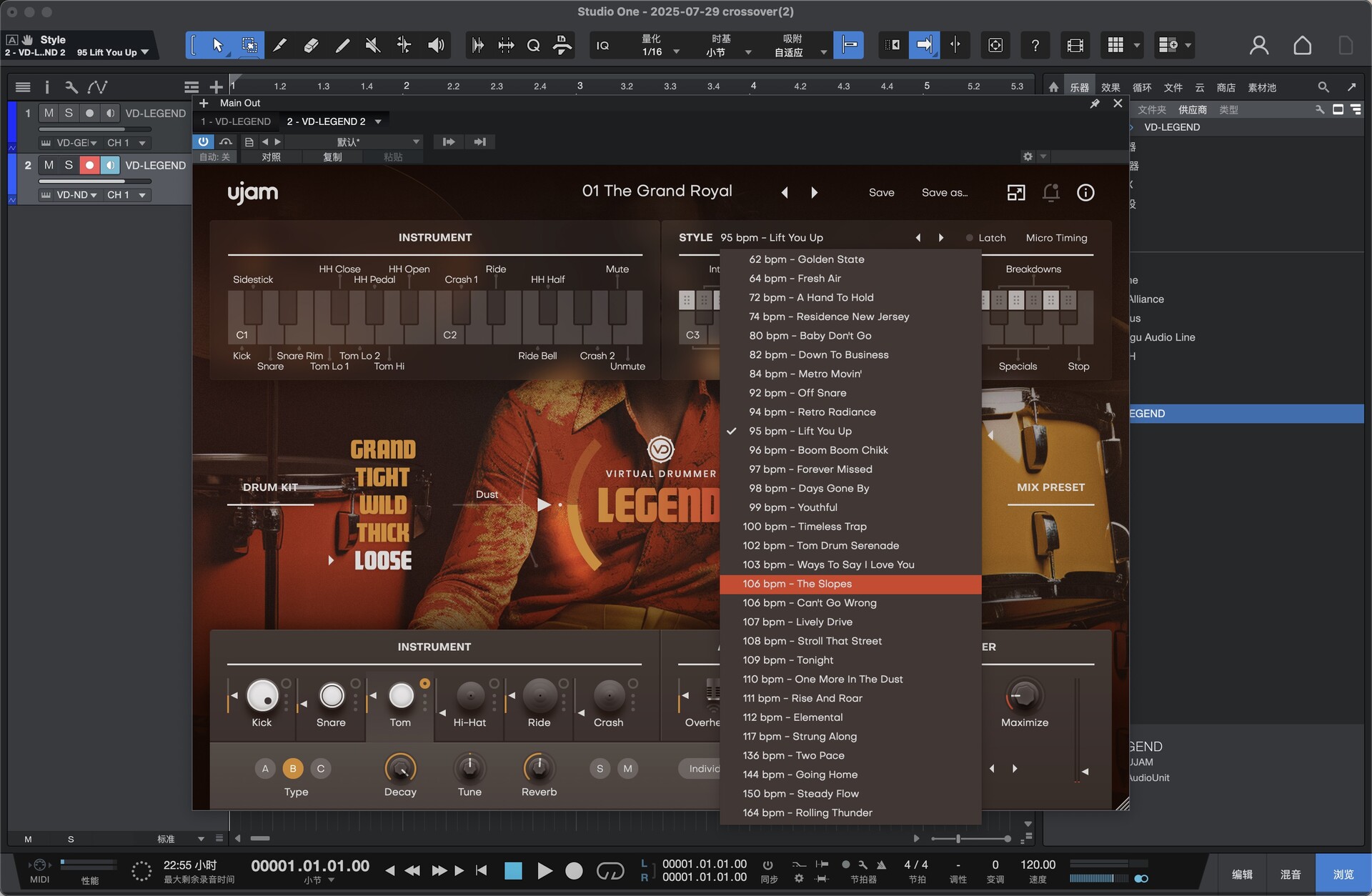
Task: Select the Arrow tool in toolbar
Action: [x=217, y=45]
